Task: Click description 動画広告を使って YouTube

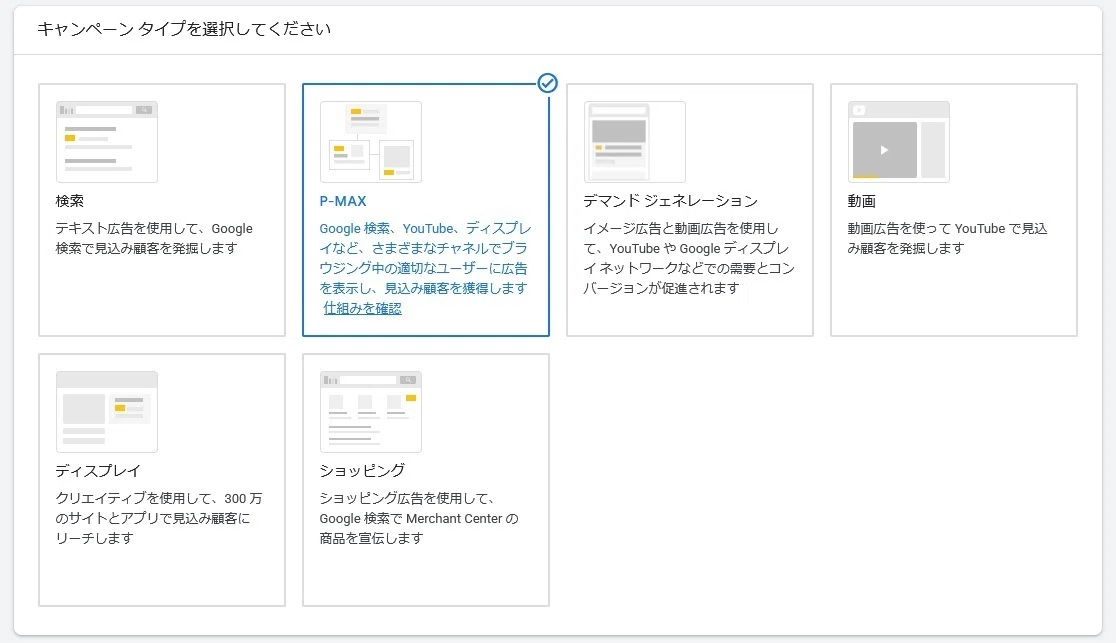Action: point(947,239)
